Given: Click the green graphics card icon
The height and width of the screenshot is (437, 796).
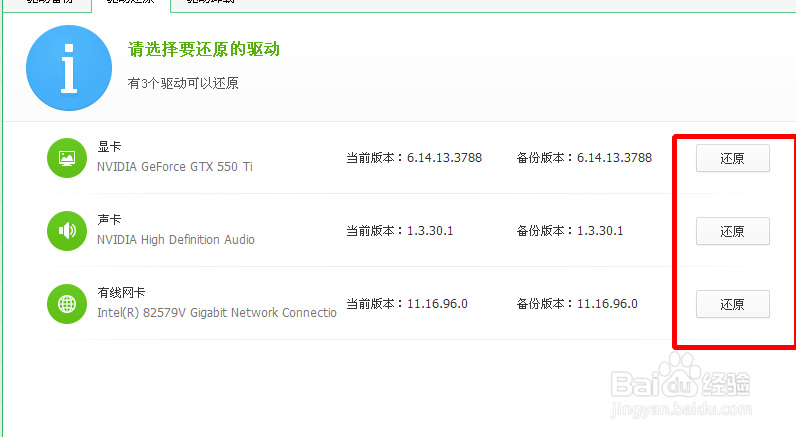Looking at the screenshot, I should point(67,158).
